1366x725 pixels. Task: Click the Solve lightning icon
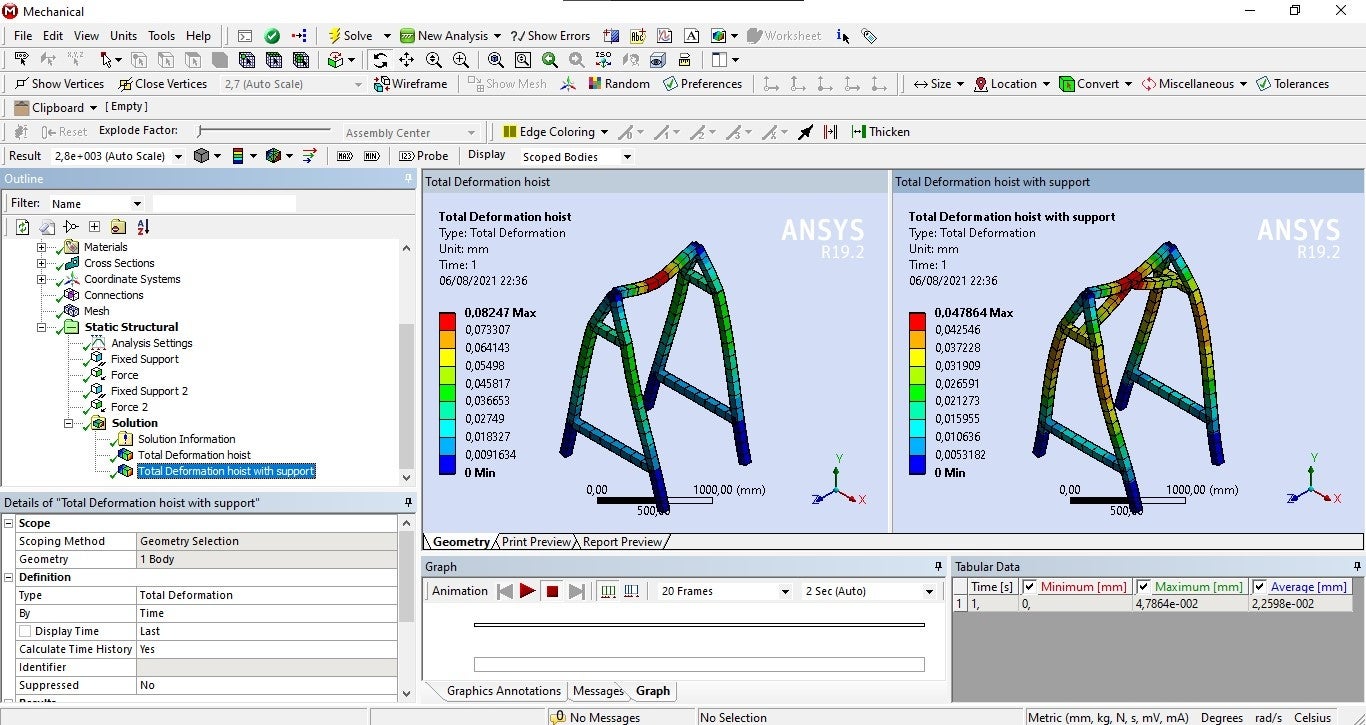[x=334, y=36]
